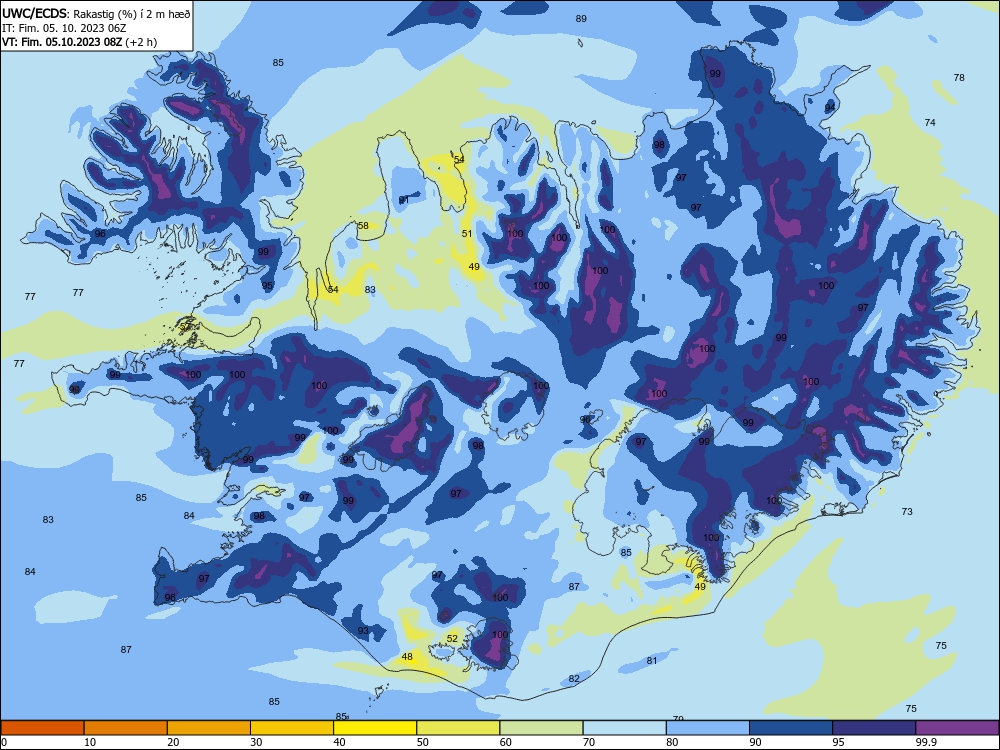Click the map humidity value 82

pyautogui.click(x=574, y=679)
